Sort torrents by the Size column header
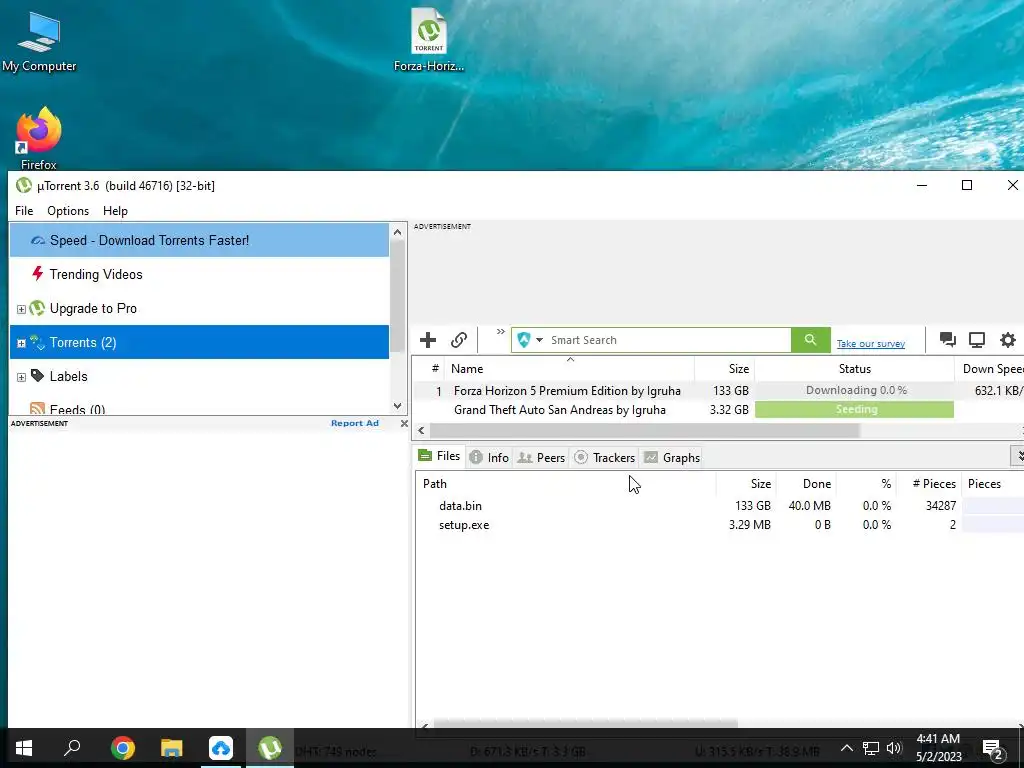Screen dimensions: 1024x768 point(725,369)
